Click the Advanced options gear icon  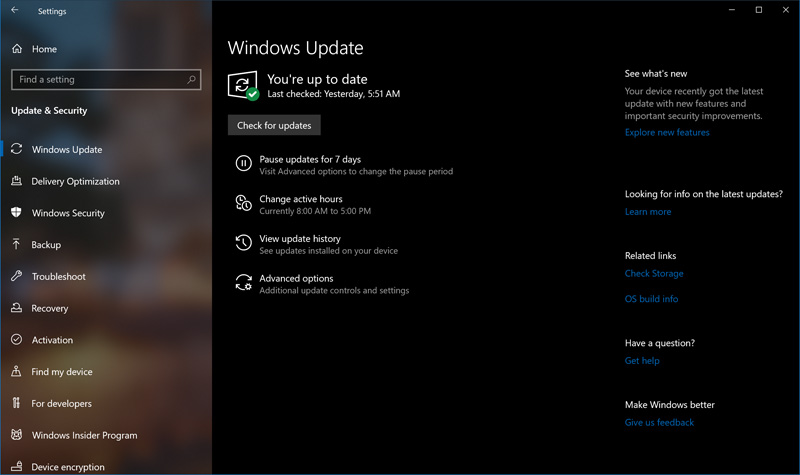click(x=243, y=283)
